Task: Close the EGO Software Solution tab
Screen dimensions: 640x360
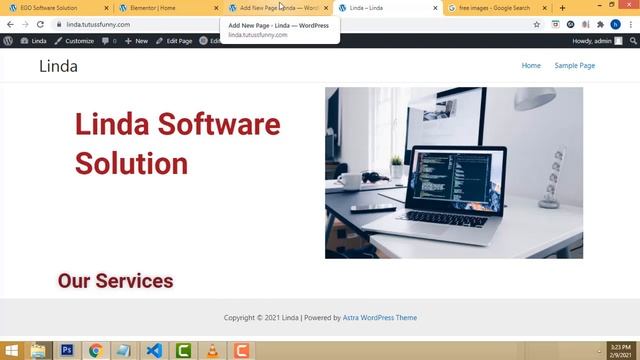Action: tap(107, 8)
